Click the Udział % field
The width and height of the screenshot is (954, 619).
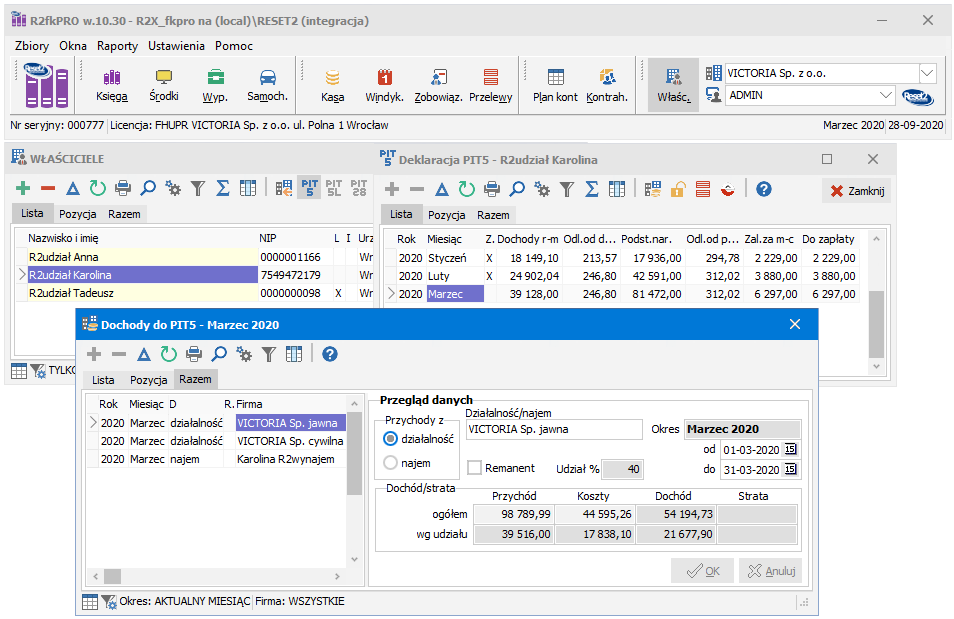(621, 469)
